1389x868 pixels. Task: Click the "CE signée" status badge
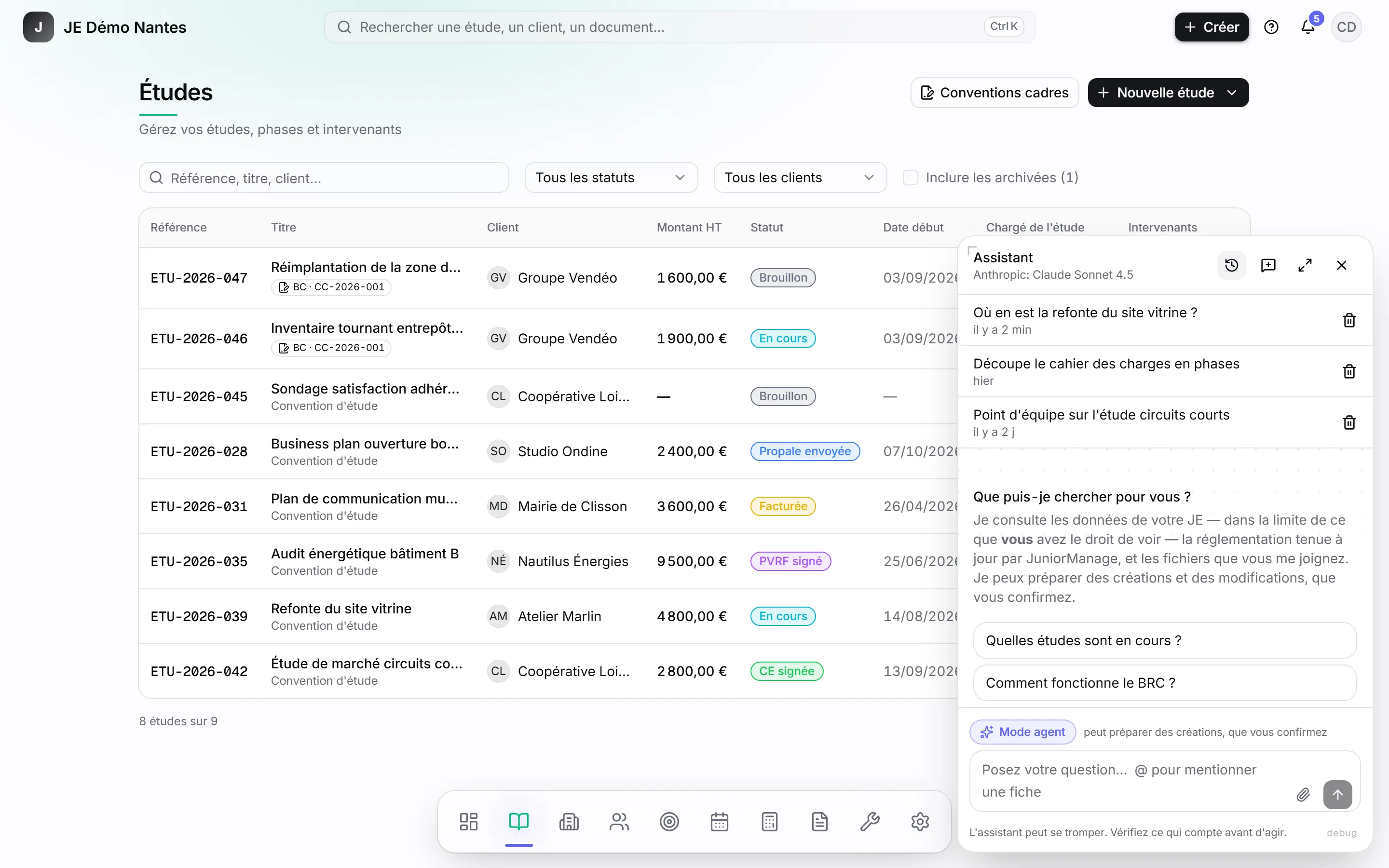pyautogui.click(x=787, y=671)
